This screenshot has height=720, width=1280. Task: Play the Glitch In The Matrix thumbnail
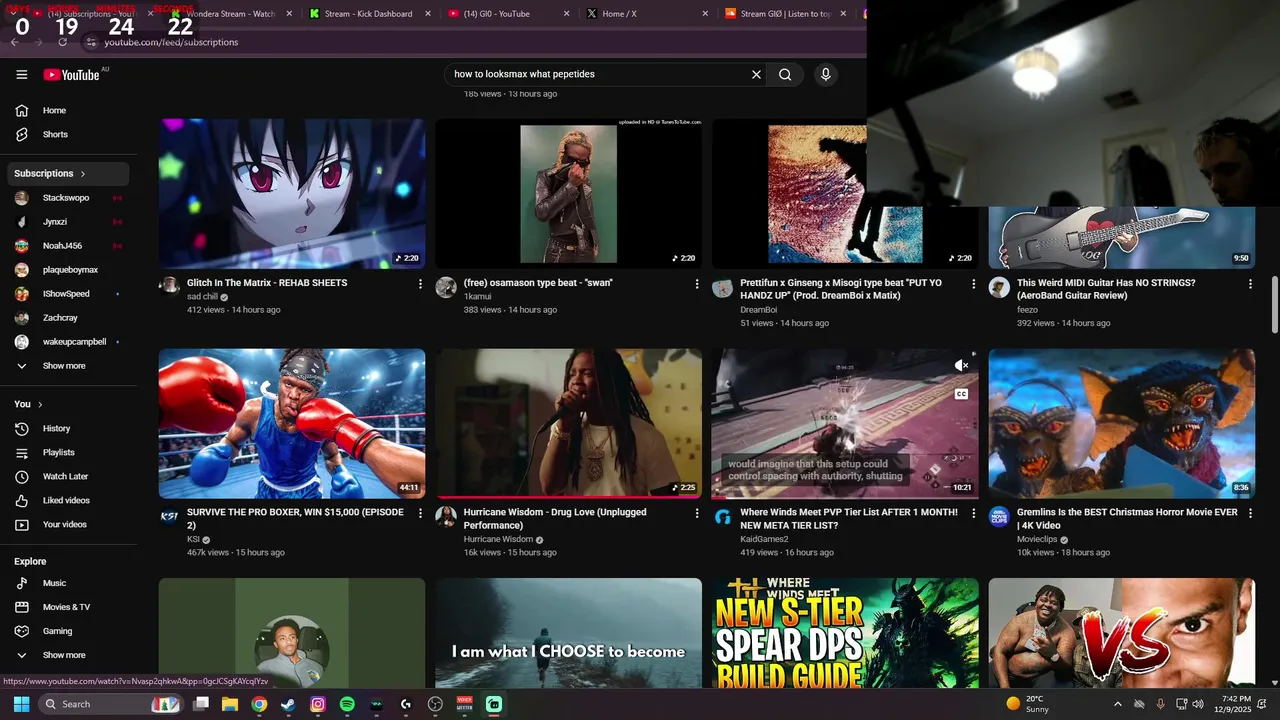[292, 194]
